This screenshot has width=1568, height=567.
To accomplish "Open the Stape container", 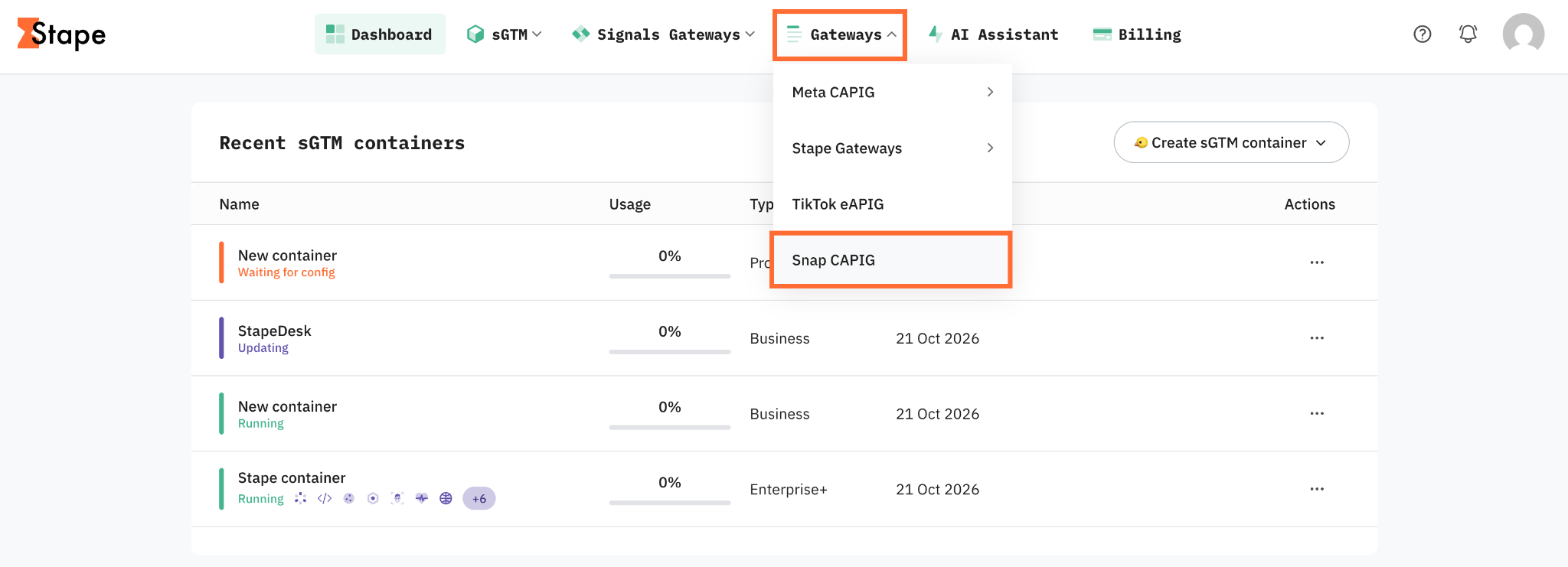I will (292, 478).
